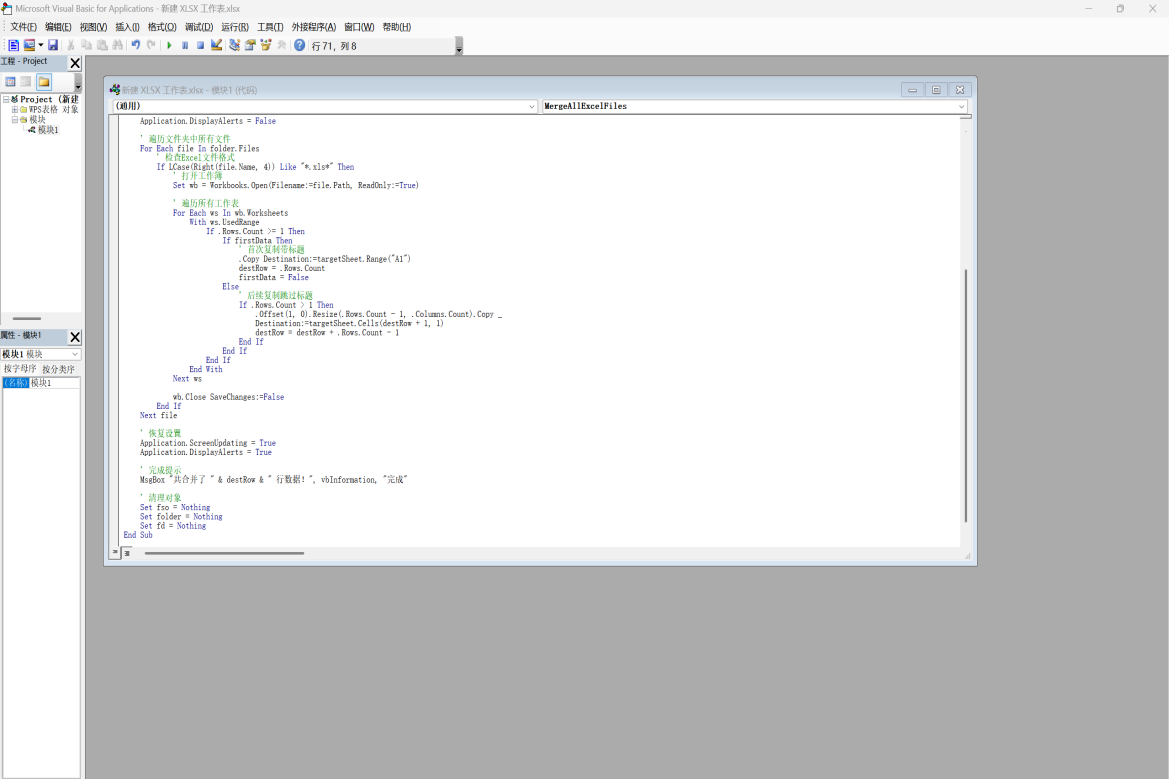Collapse the Project root tree node
Viewport: 1169px width, 779px height.
[x=6, y=99]
